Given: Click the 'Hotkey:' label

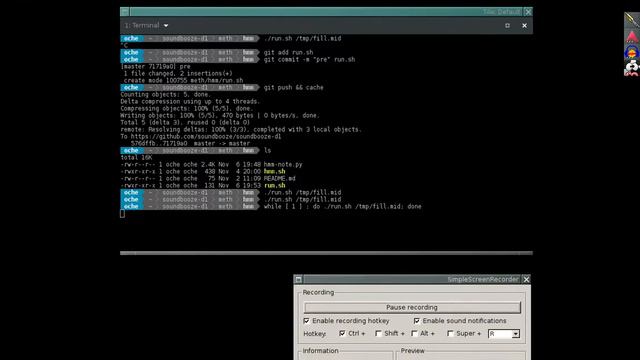Looking at the screenshot, I should 315,333.
